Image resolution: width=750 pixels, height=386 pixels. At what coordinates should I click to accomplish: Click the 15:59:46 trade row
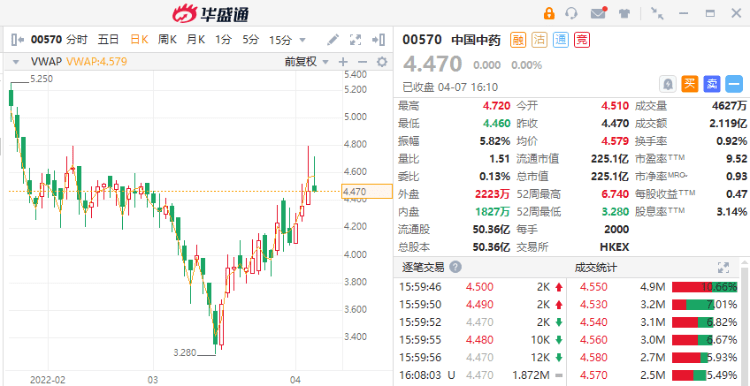480,287
